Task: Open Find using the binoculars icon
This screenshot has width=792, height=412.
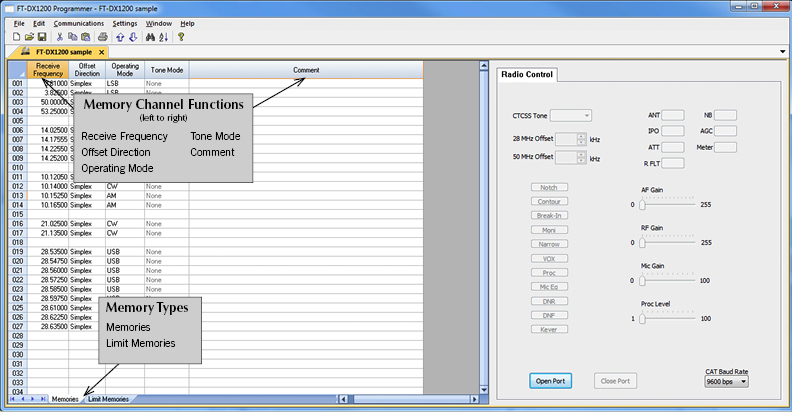Action: (150, 37)
